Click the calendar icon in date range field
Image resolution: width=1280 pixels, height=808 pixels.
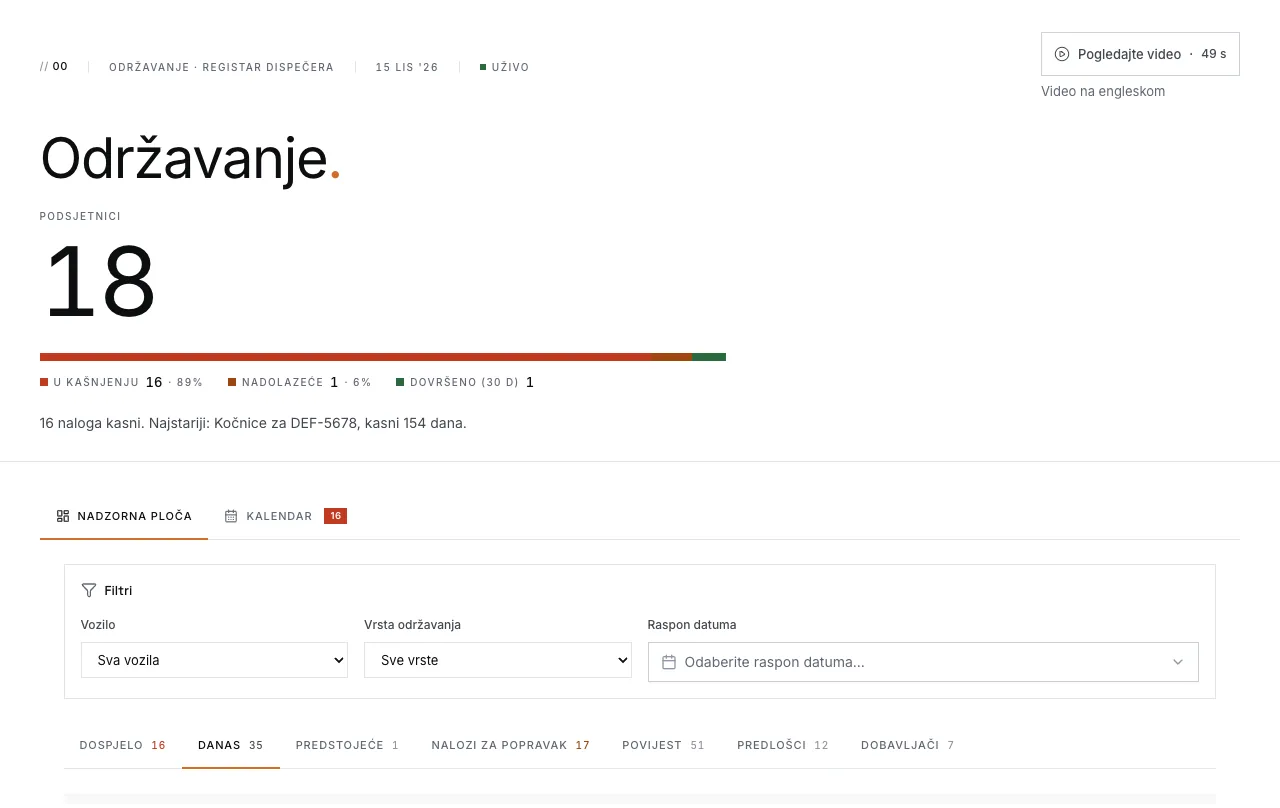[669, 662]
